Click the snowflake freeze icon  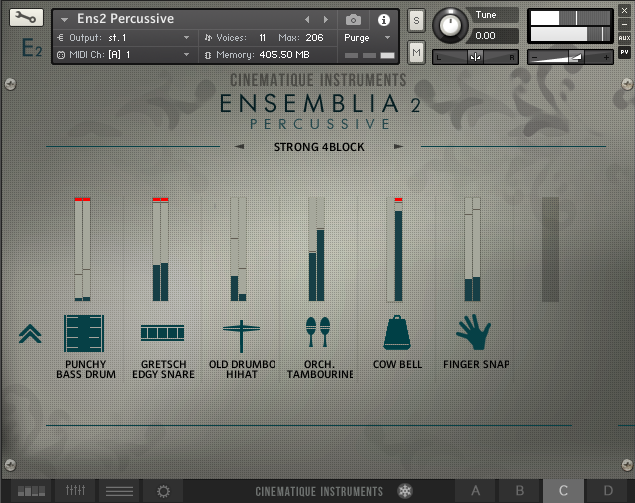coord(405,491)
